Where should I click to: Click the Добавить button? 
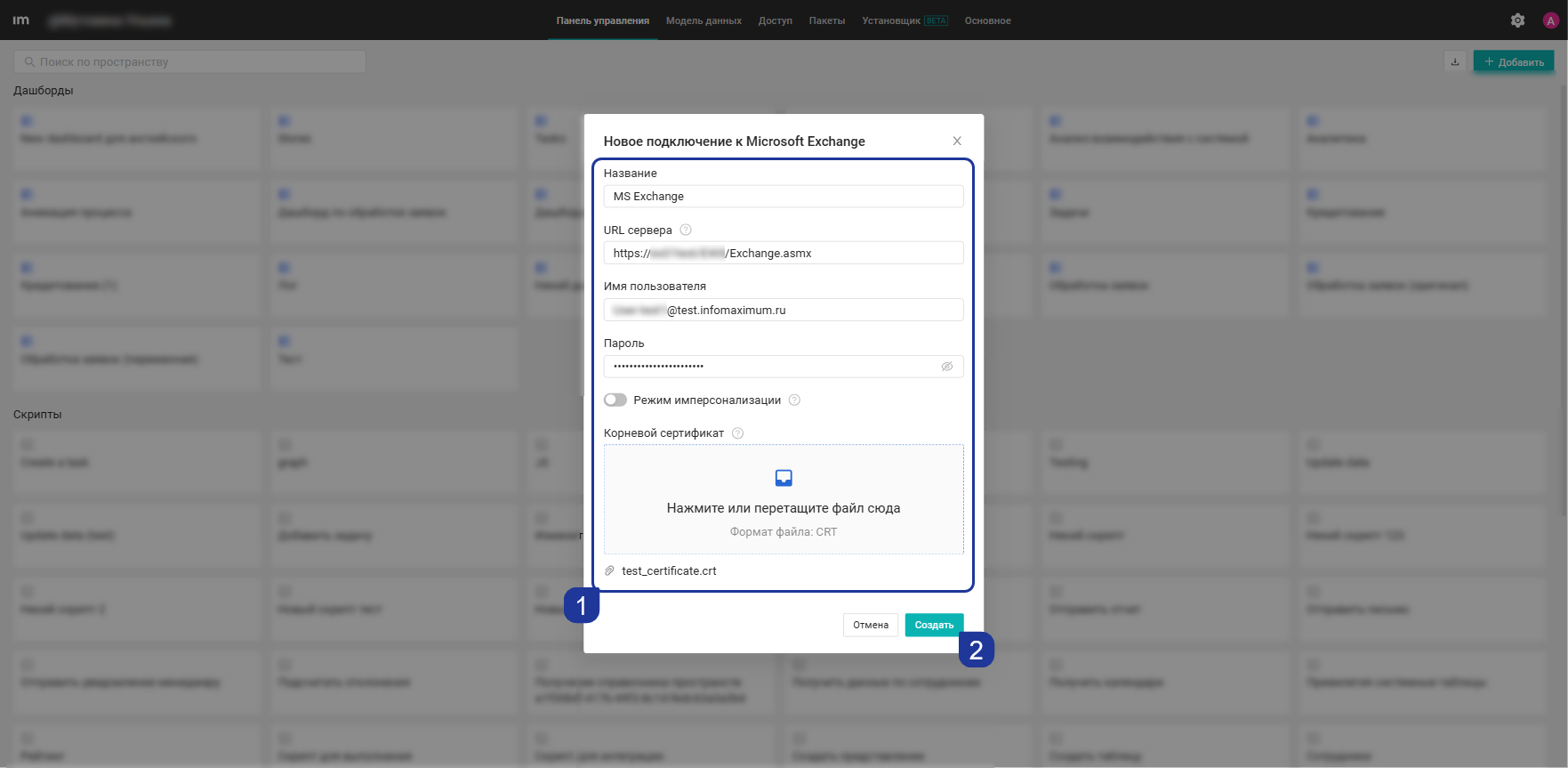point(1514,61)
